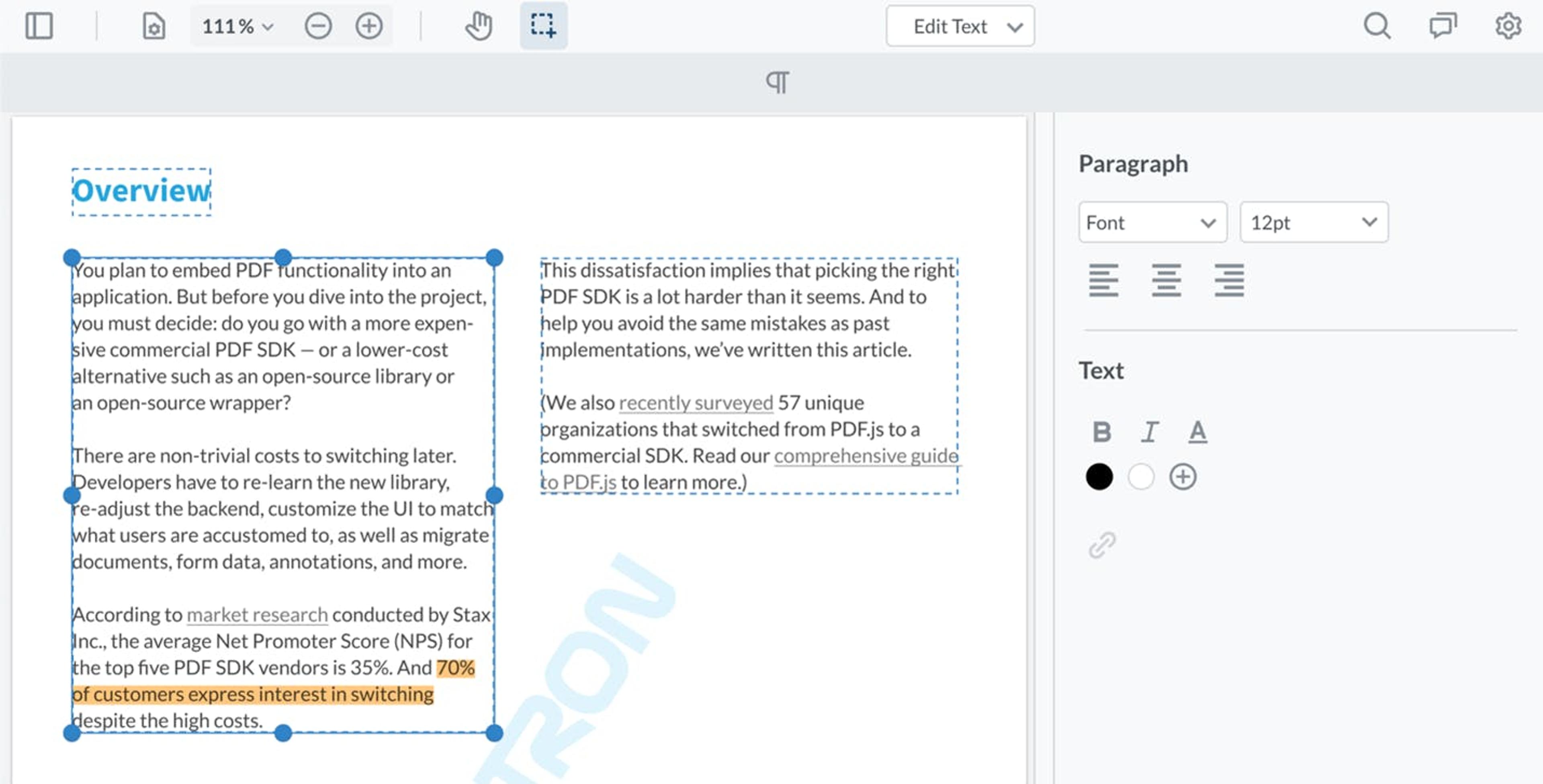The height and width of the screenshot is (784, 1543).
Task: Open the Font family dropdown
Action: pos(1152,223)
